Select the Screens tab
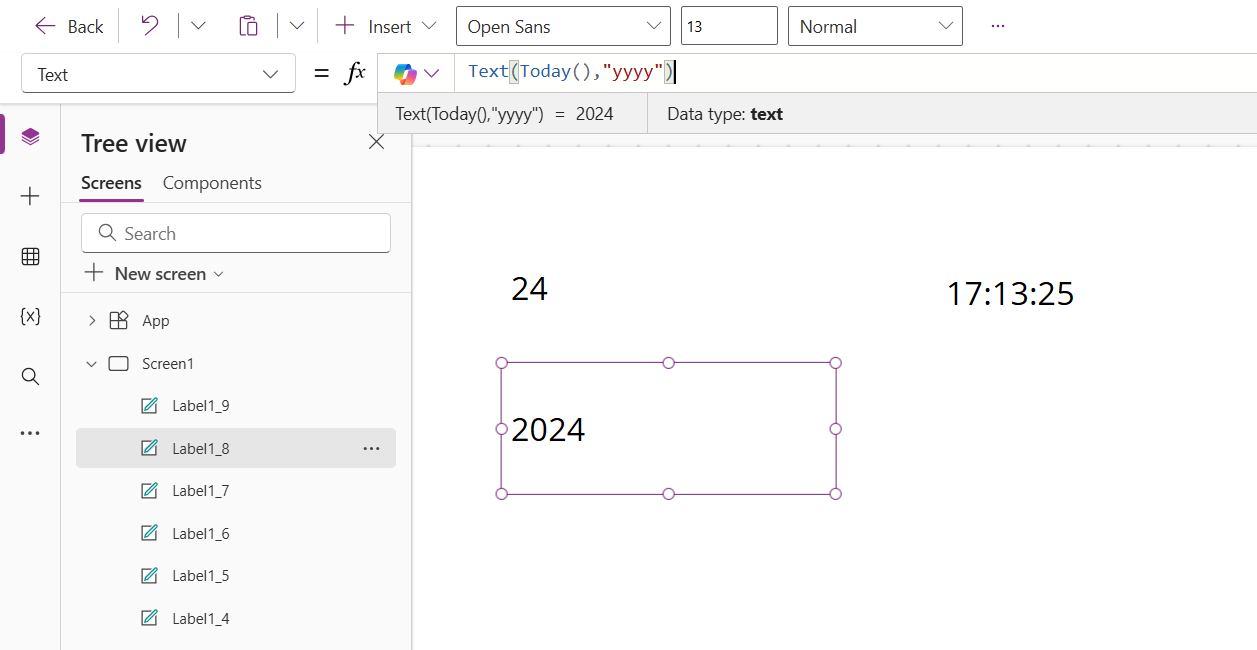This screenshot has width=1257, height=650. 110,183
